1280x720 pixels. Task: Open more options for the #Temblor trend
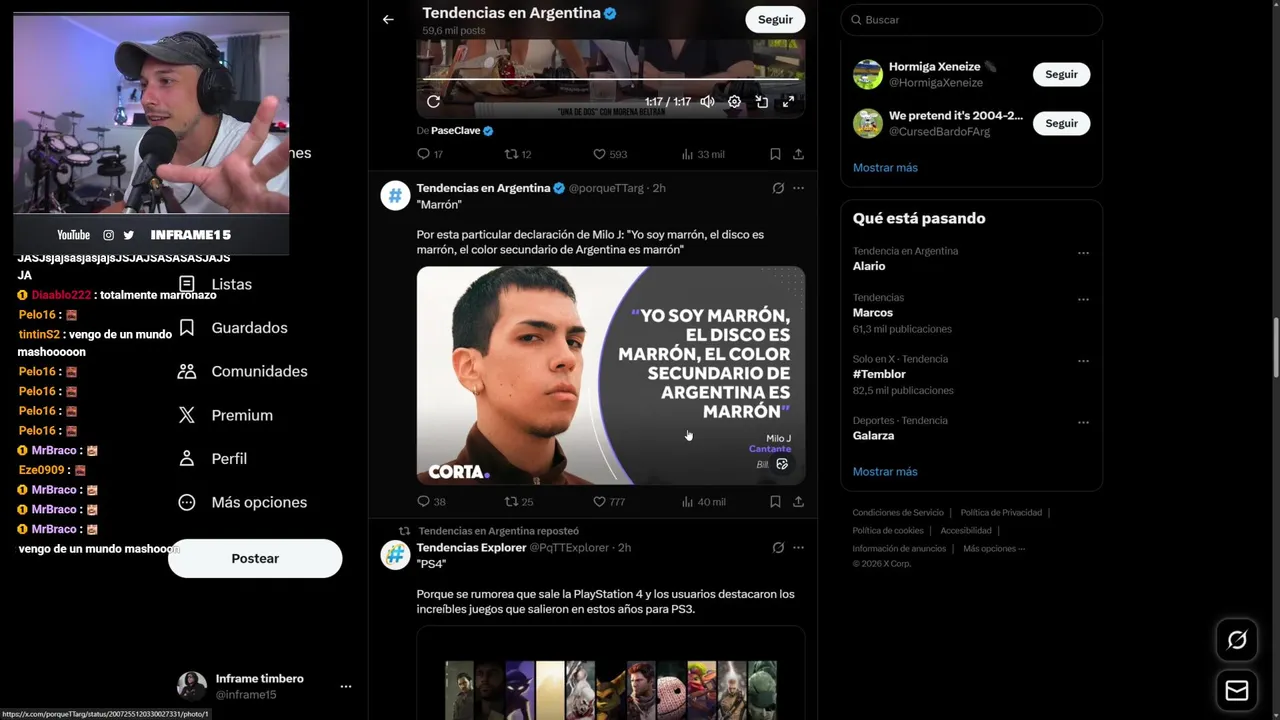click(1083, 361)
